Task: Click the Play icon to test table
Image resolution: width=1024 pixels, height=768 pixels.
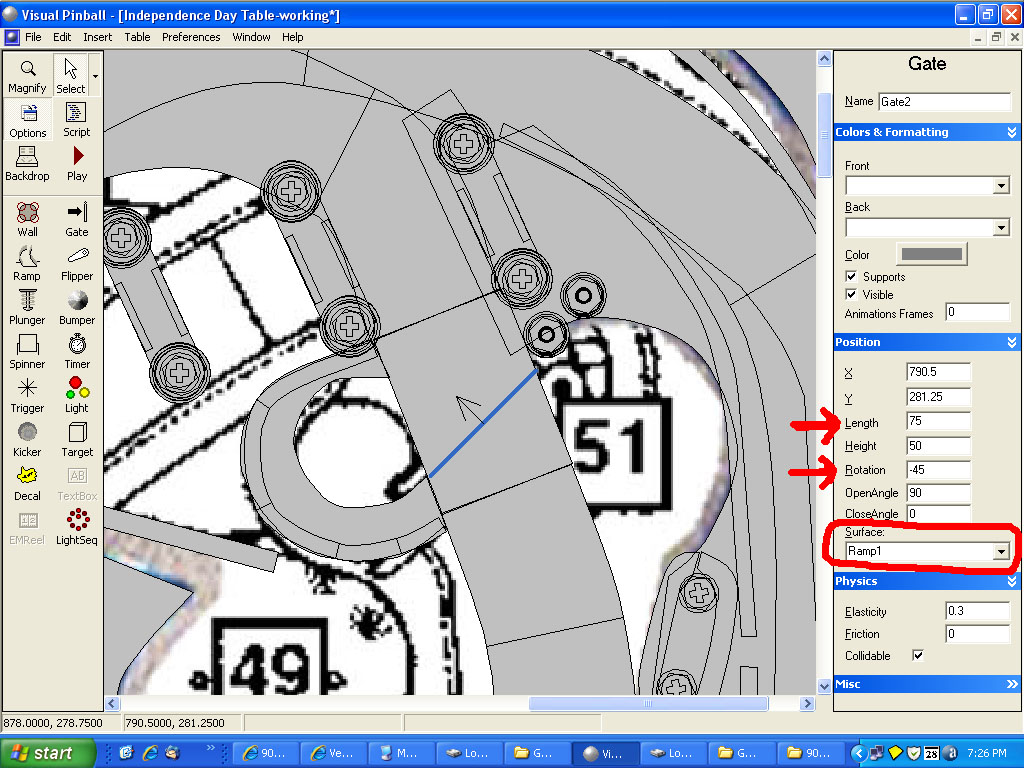Action: coord(77,163)
